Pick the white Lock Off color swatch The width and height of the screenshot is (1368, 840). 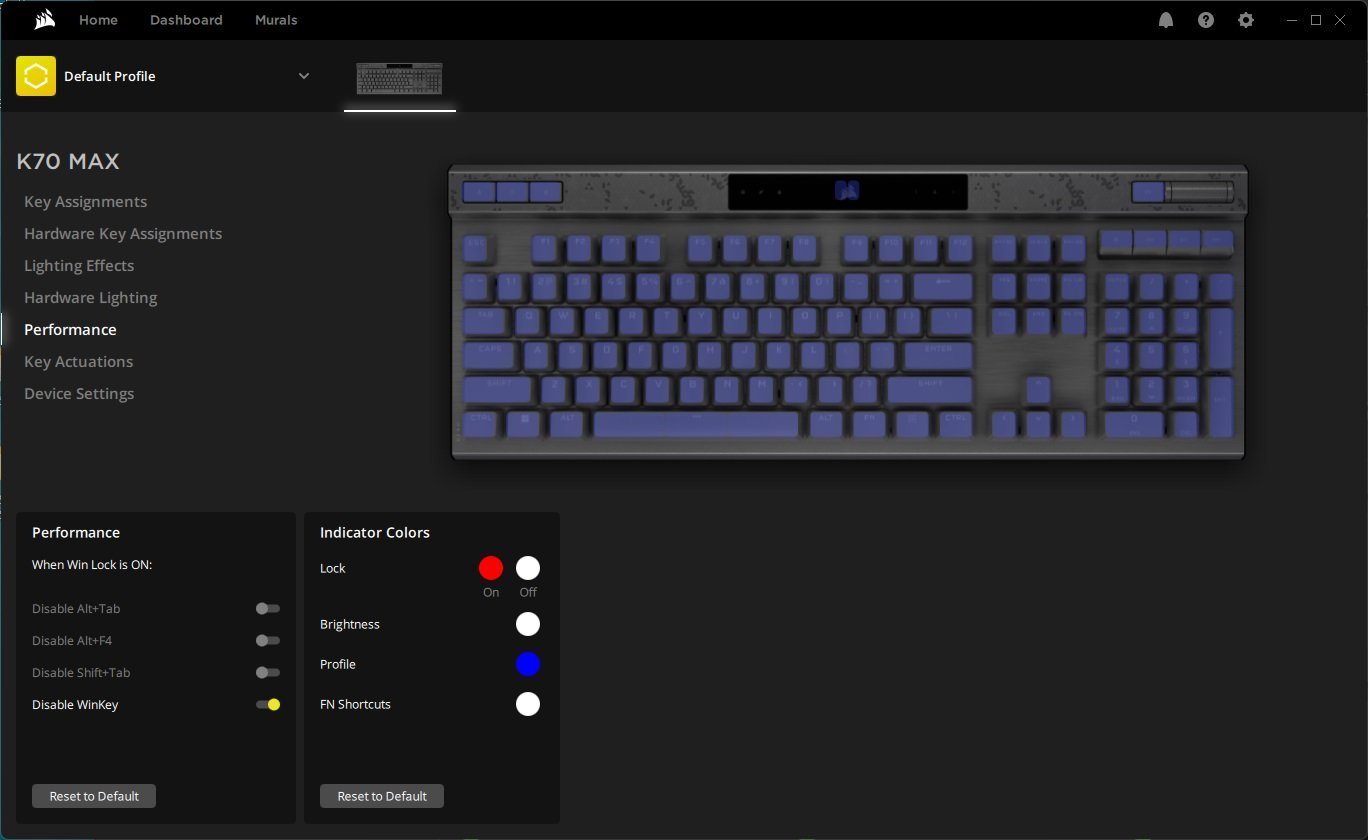(528, 568)
